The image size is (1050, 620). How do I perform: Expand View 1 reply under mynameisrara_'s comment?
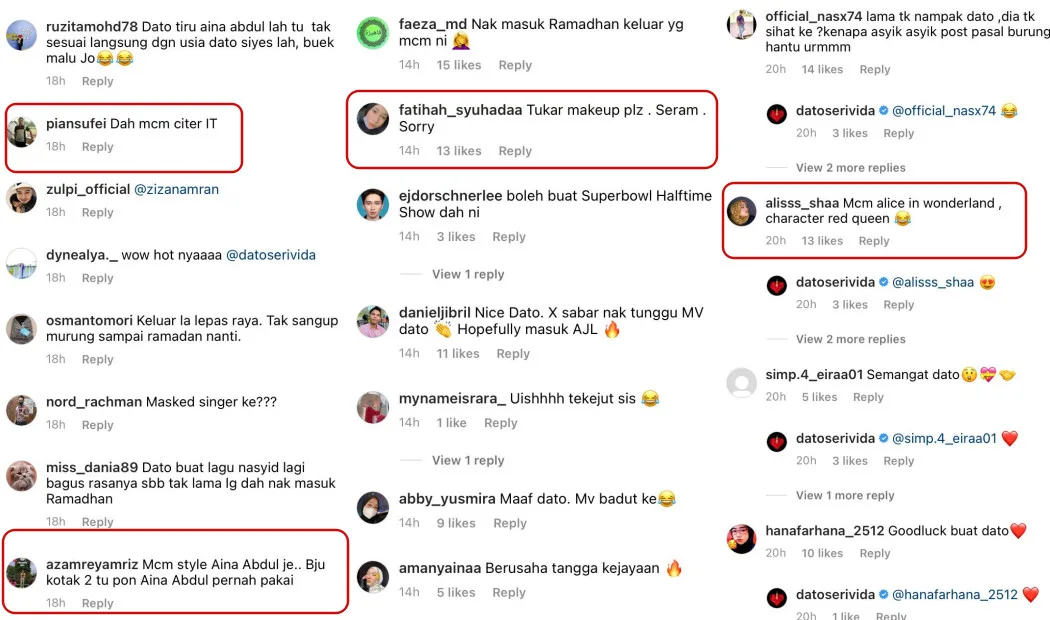tap(468, 461)
